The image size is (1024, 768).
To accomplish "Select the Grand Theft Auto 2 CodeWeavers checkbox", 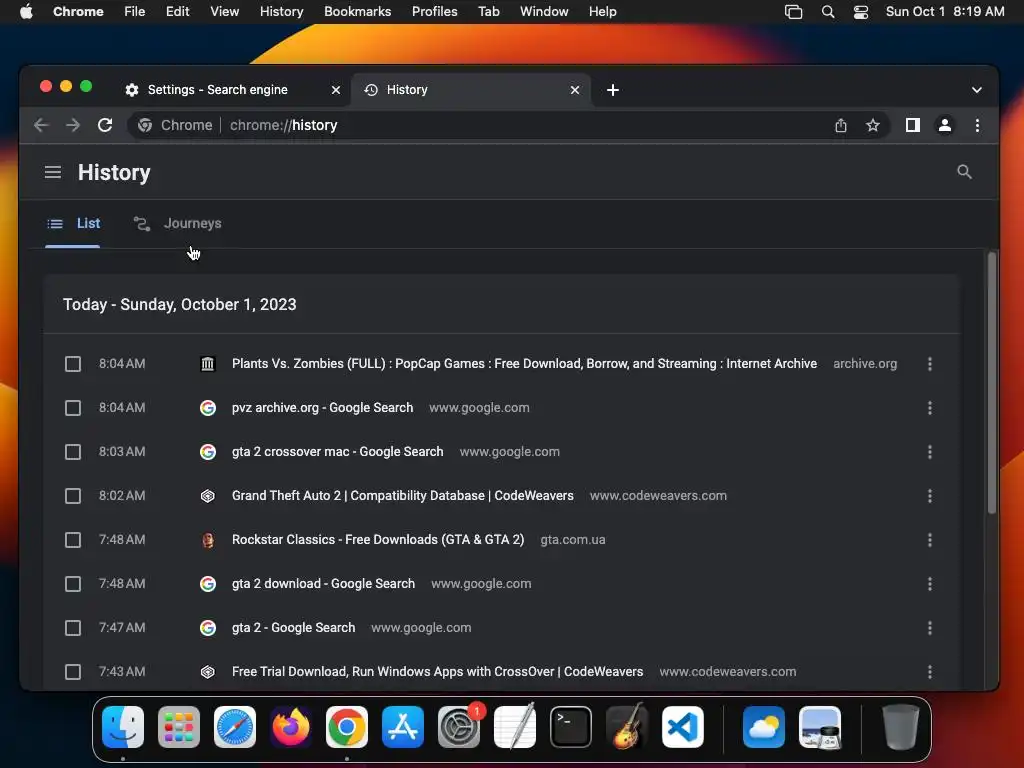I will point(73,496).
